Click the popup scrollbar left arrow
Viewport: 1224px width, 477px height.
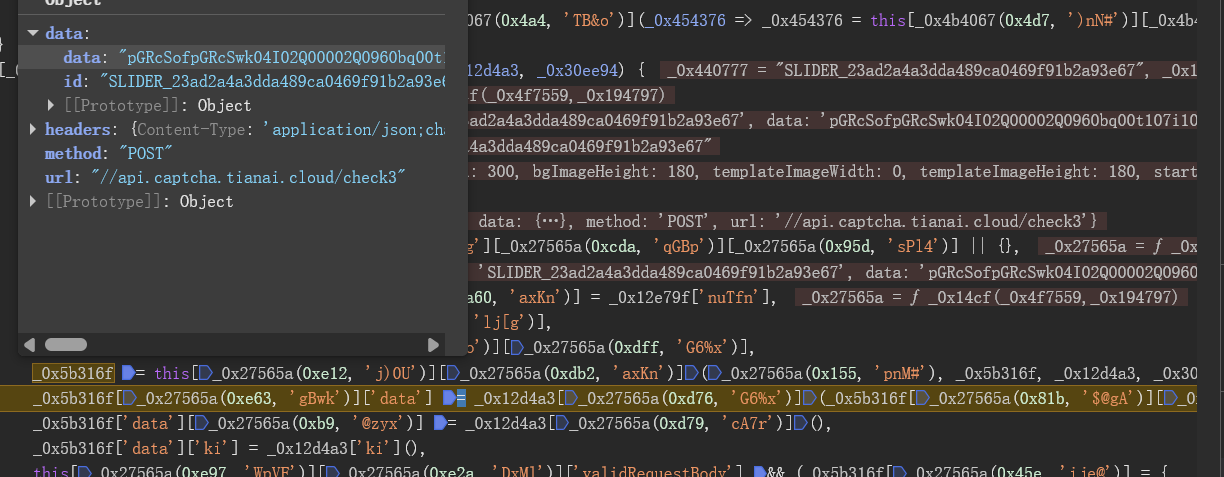(x=29, y=344)
